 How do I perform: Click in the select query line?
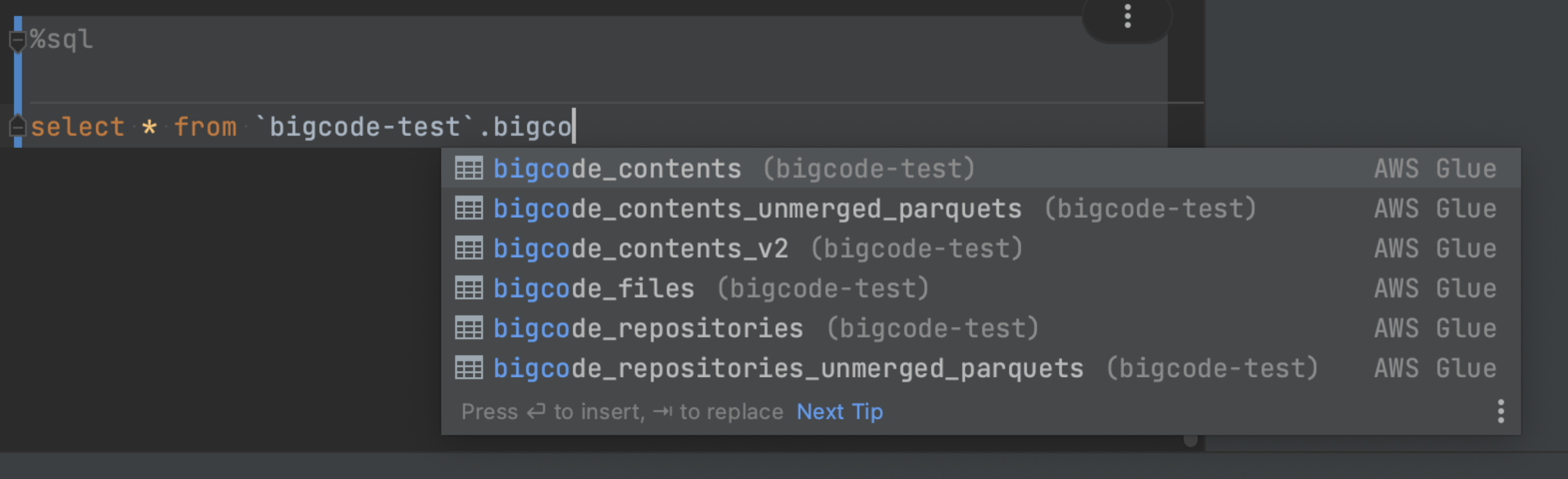(x=596, y=126)
